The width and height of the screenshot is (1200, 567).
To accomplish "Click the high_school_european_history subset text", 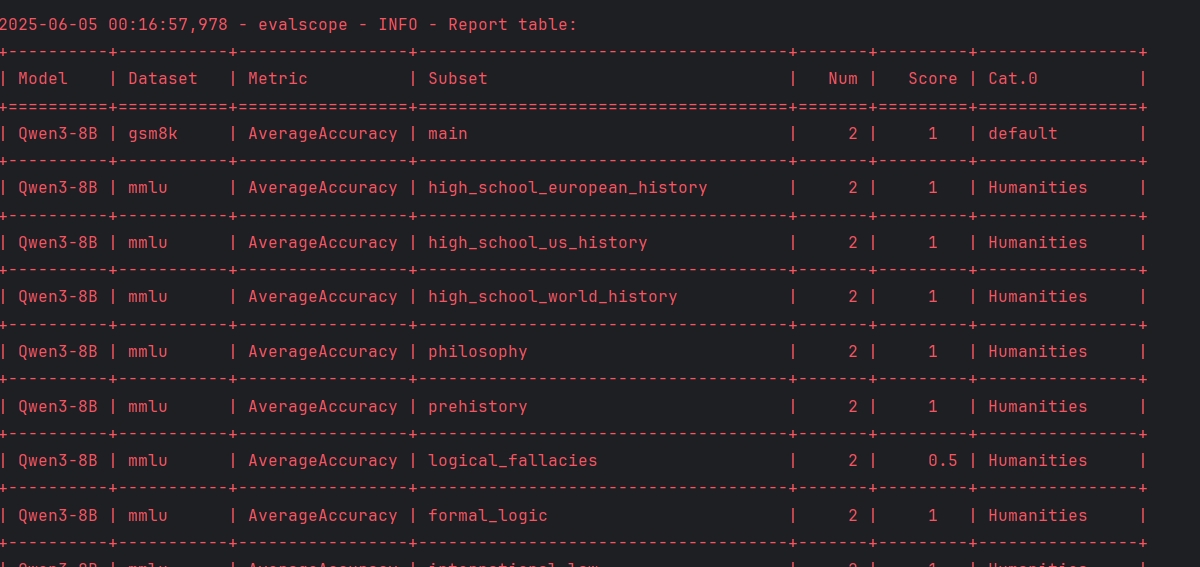I will [x=567, y=188].
